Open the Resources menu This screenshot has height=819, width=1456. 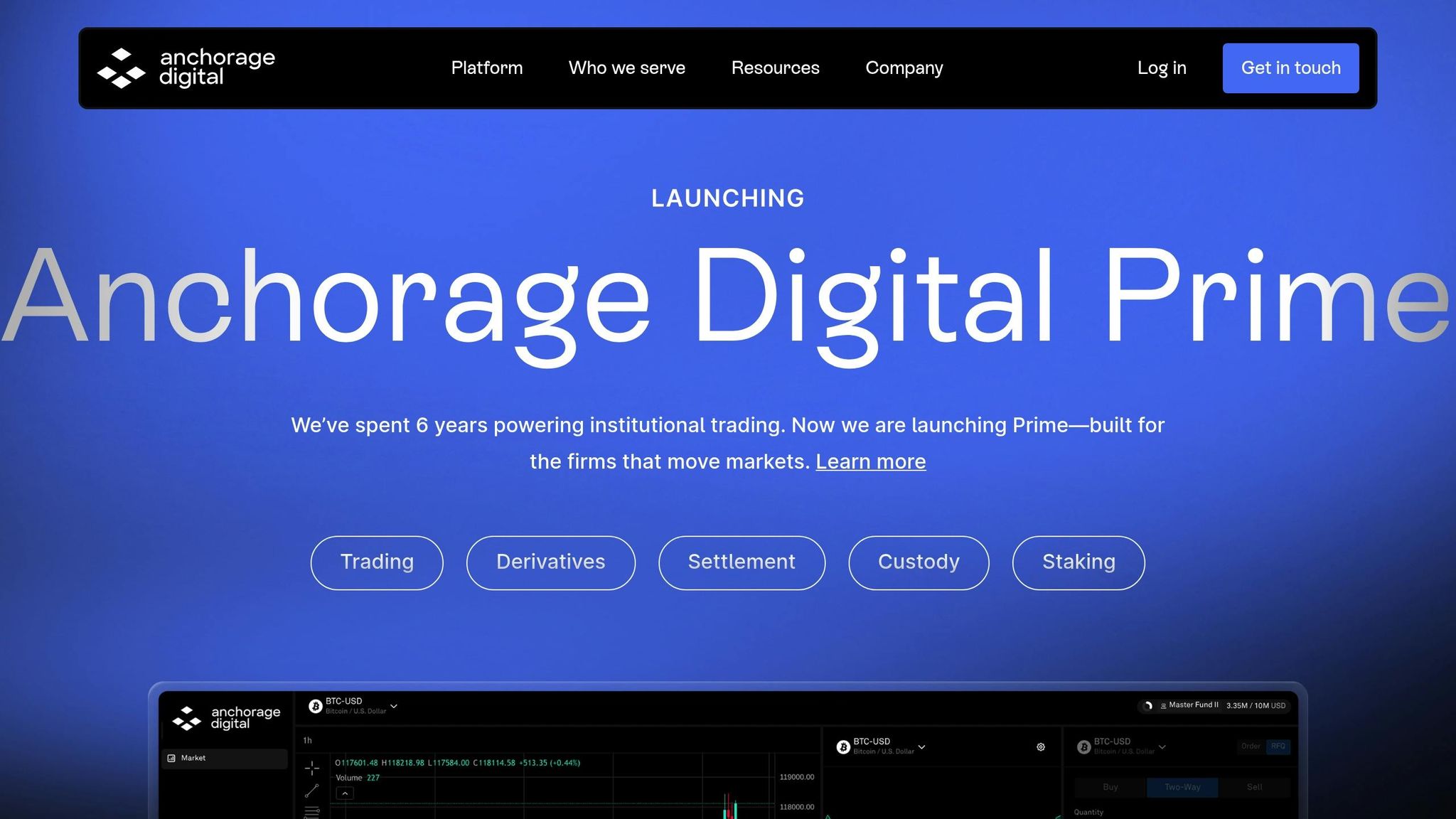click(x=775, y=68)
